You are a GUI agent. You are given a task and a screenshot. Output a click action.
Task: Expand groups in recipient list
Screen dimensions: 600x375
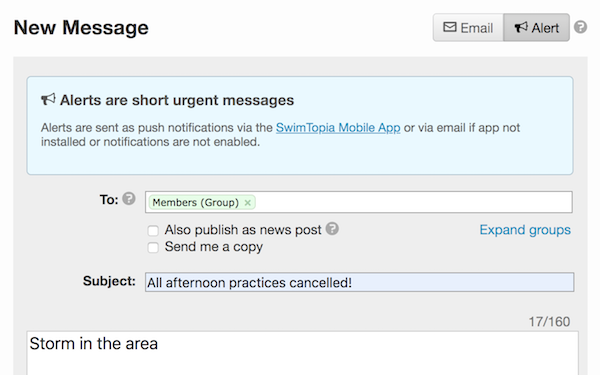[525, 230]
